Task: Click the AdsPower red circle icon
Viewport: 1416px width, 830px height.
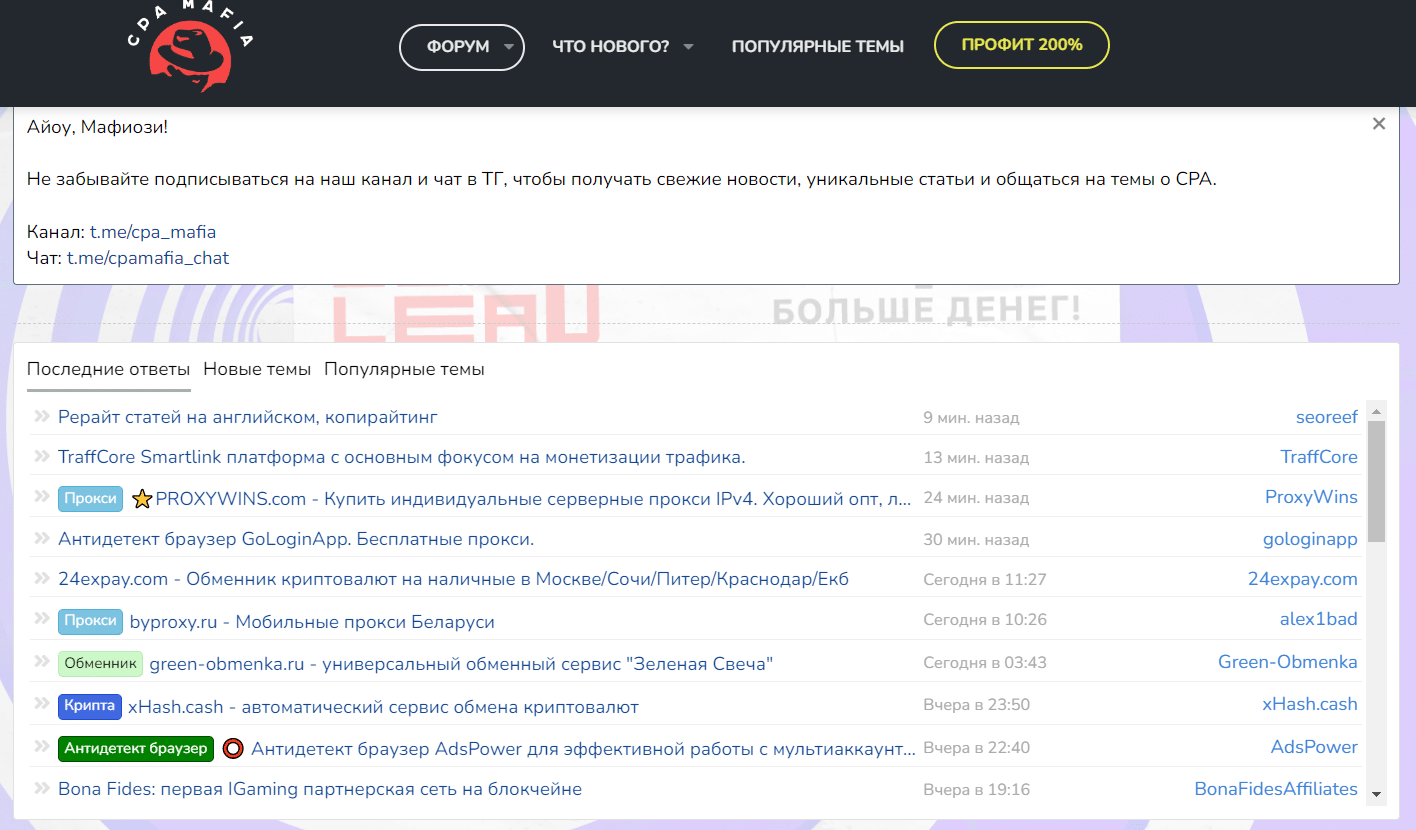Action: click(232, 747)
